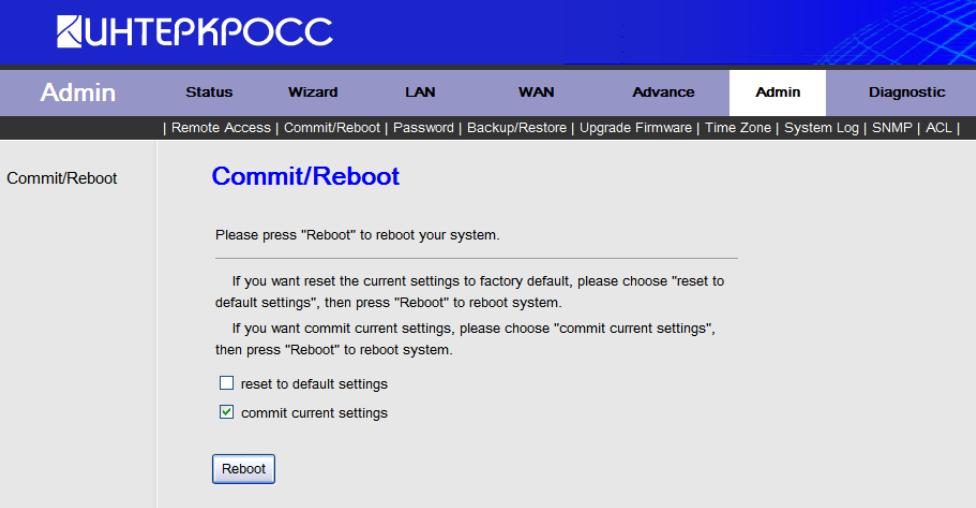This screenshot has height=508, width=976.
Task: Enable reset to default settings checkbox
Action: point(225,383)
